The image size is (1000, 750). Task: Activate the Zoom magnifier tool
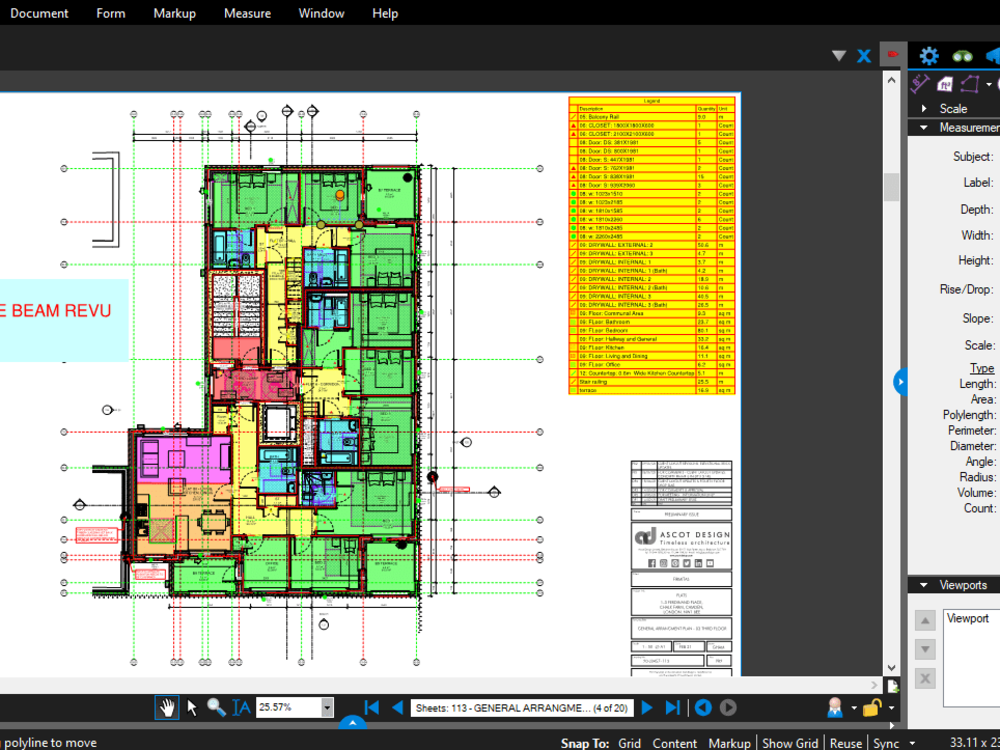coord(216,707)
